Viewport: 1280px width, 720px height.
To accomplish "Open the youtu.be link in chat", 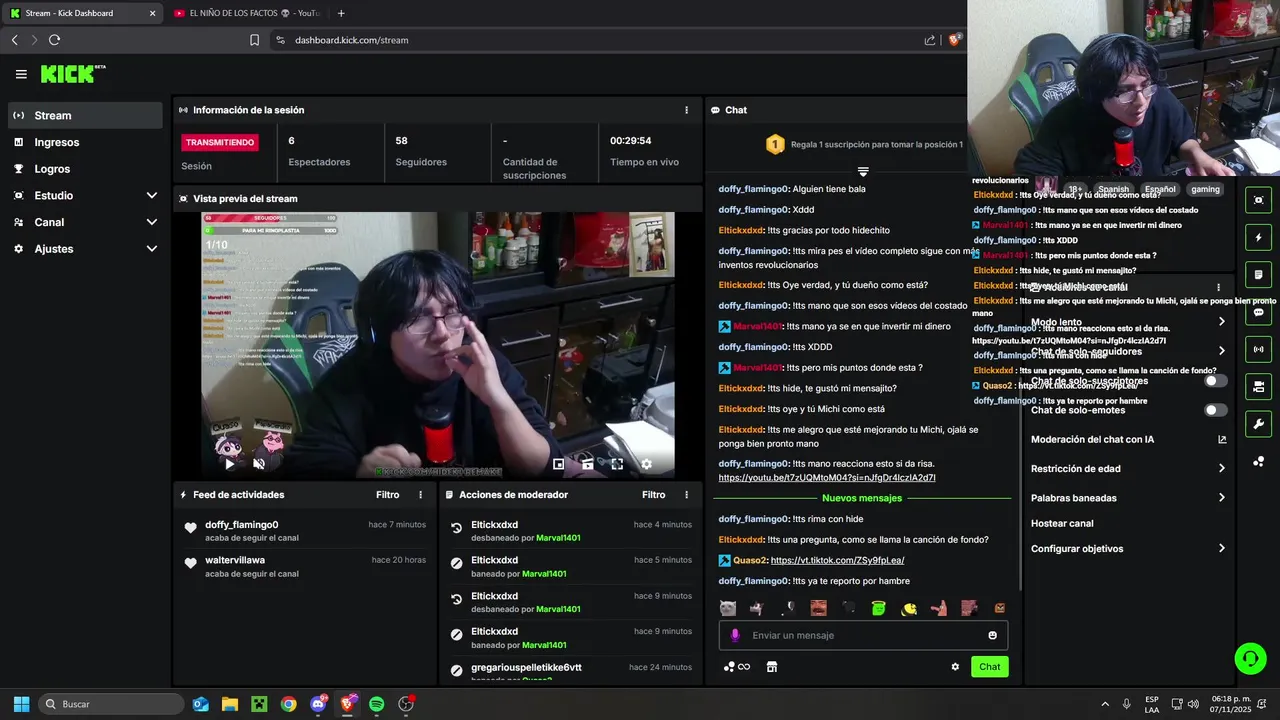I will (827, 478).
